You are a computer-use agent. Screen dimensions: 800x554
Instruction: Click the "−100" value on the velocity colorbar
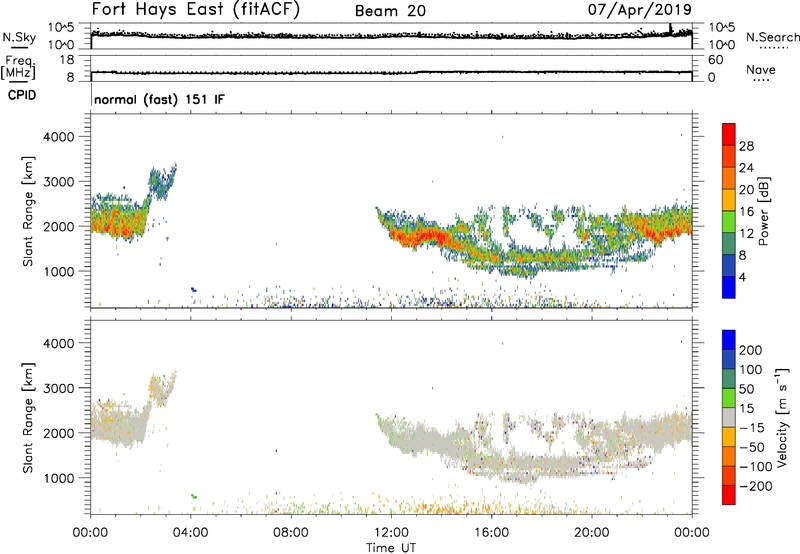click(x=756, y=467)
